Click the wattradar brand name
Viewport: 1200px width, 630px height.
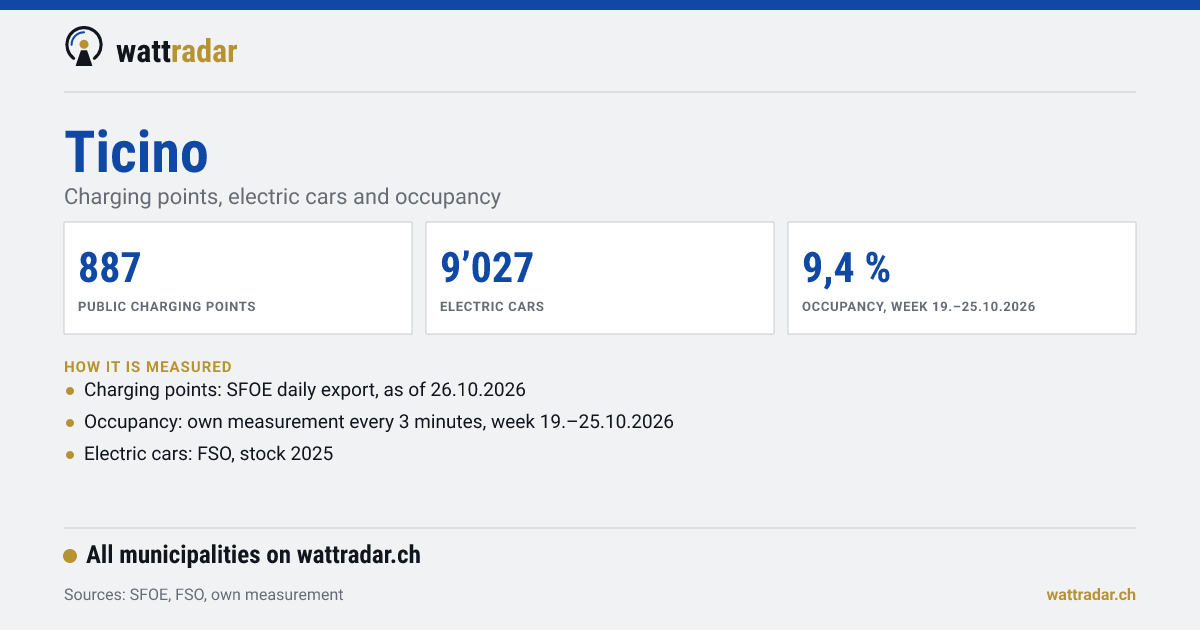177,50
